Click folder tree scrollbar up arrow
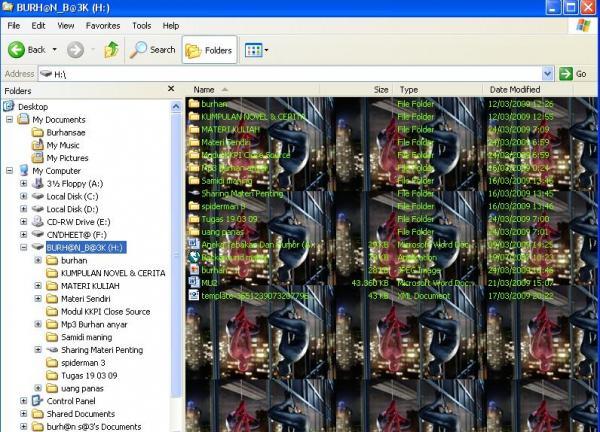 point(176,106)
